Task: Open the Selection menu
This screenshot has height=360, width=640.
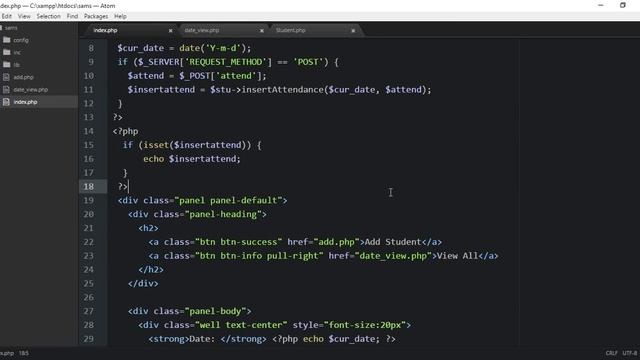Action: (x=49, y=16)
